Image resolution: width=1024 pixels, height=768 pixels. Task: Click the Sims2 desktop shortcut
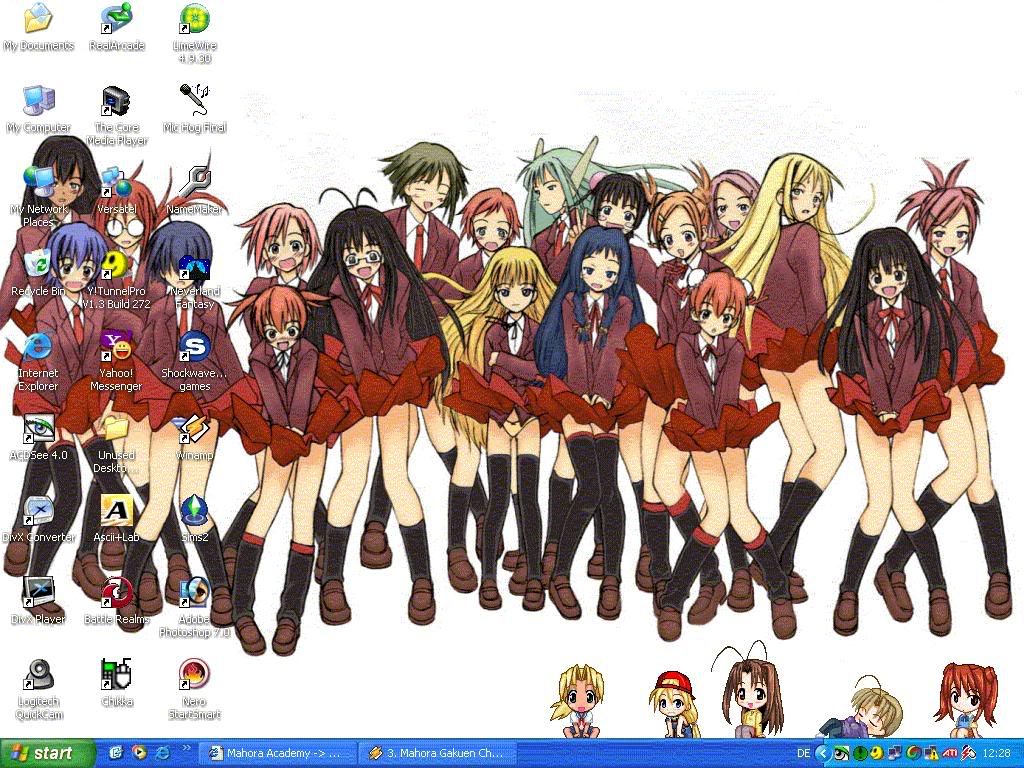pyautogui.click(x=194, y=512)
